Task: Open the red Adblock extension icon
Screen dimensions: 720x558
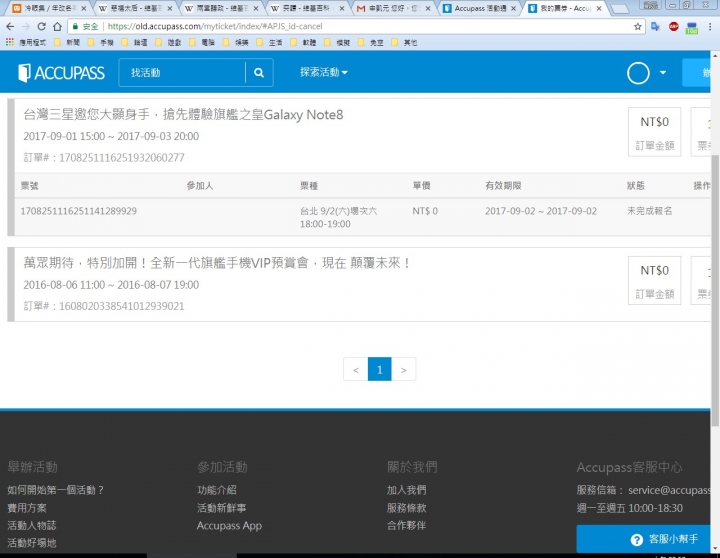Action: point(673,26)
